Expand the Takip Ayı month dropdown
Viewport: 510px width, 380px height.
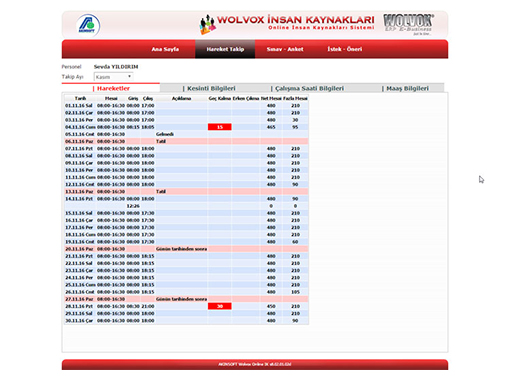coord(113,77)
